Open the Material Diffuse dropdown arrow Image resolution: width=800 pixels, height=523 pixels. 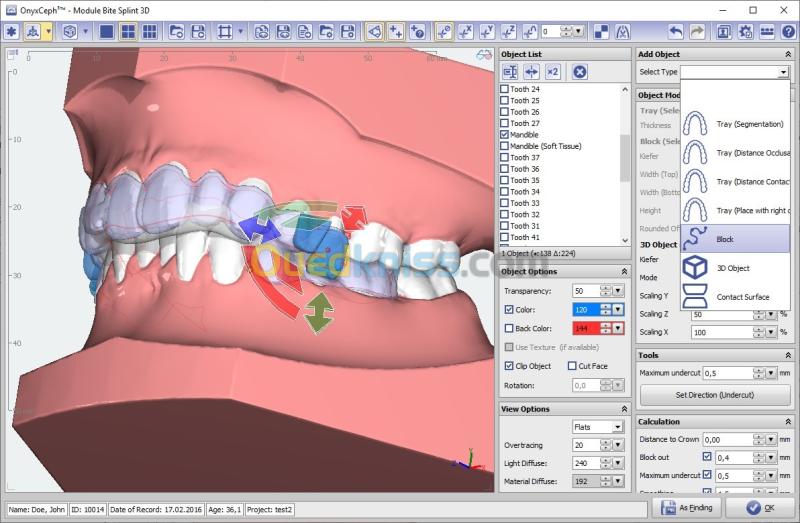[x=618, y=481]
